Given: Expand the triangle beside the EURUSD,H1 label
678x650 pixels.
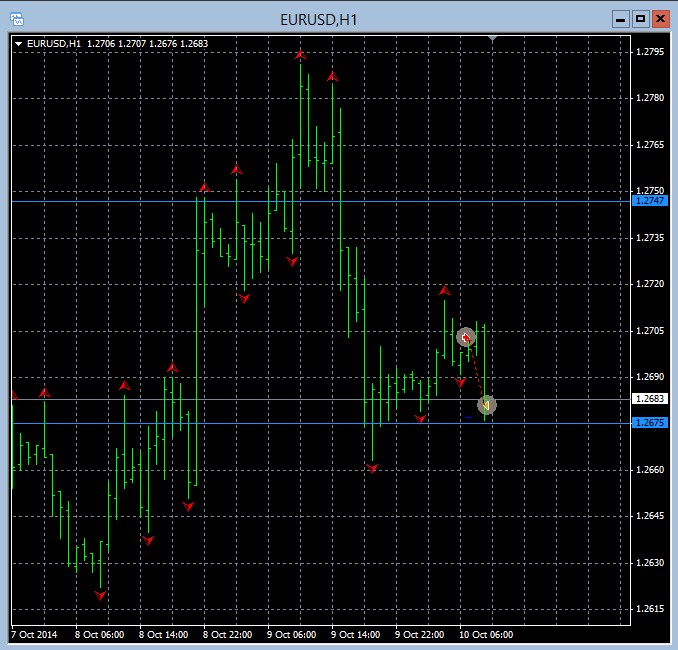Looking at the screenshot, I should [19, 43].
